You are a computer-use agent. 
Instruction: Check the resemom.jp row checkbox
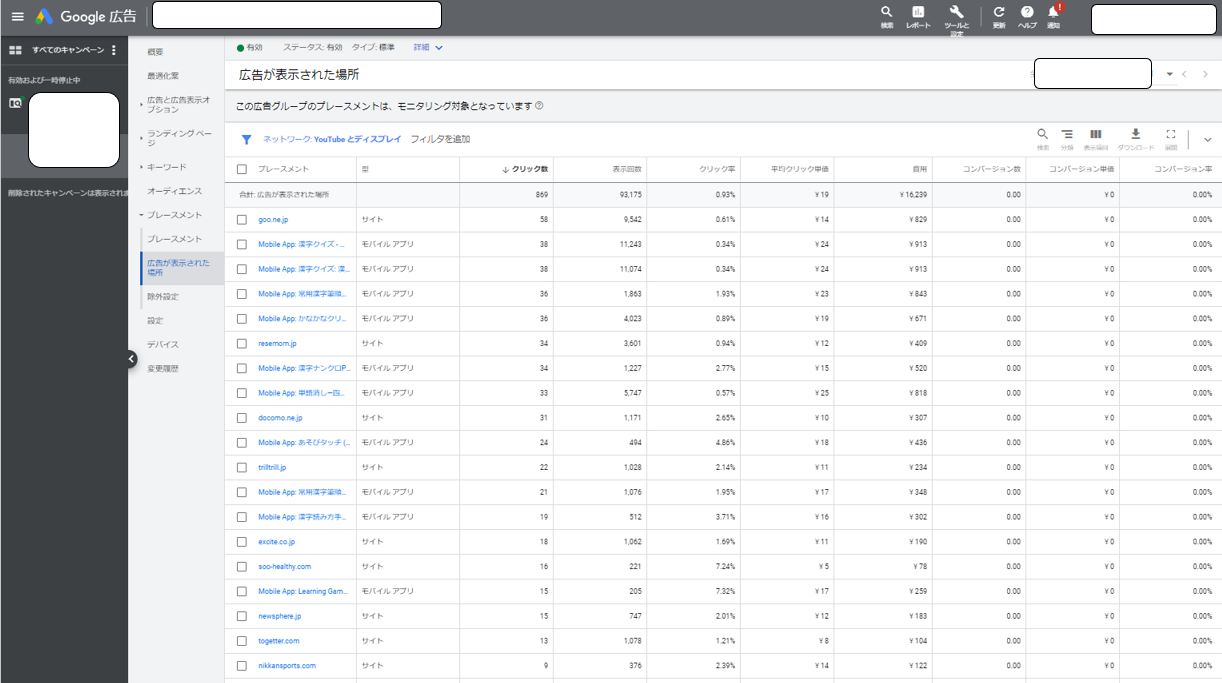pyautogui.click(x=242, y=343)
